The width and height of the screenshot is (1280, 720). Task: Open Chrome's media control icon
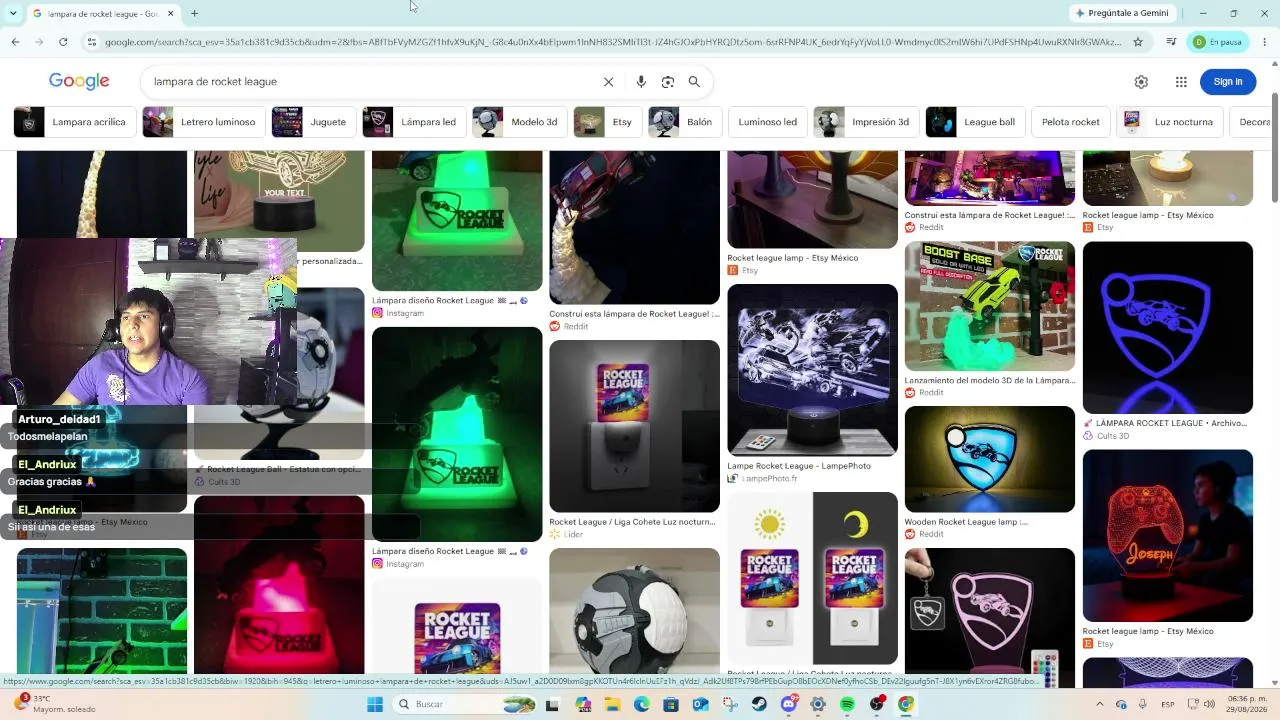click(1171, 42)
